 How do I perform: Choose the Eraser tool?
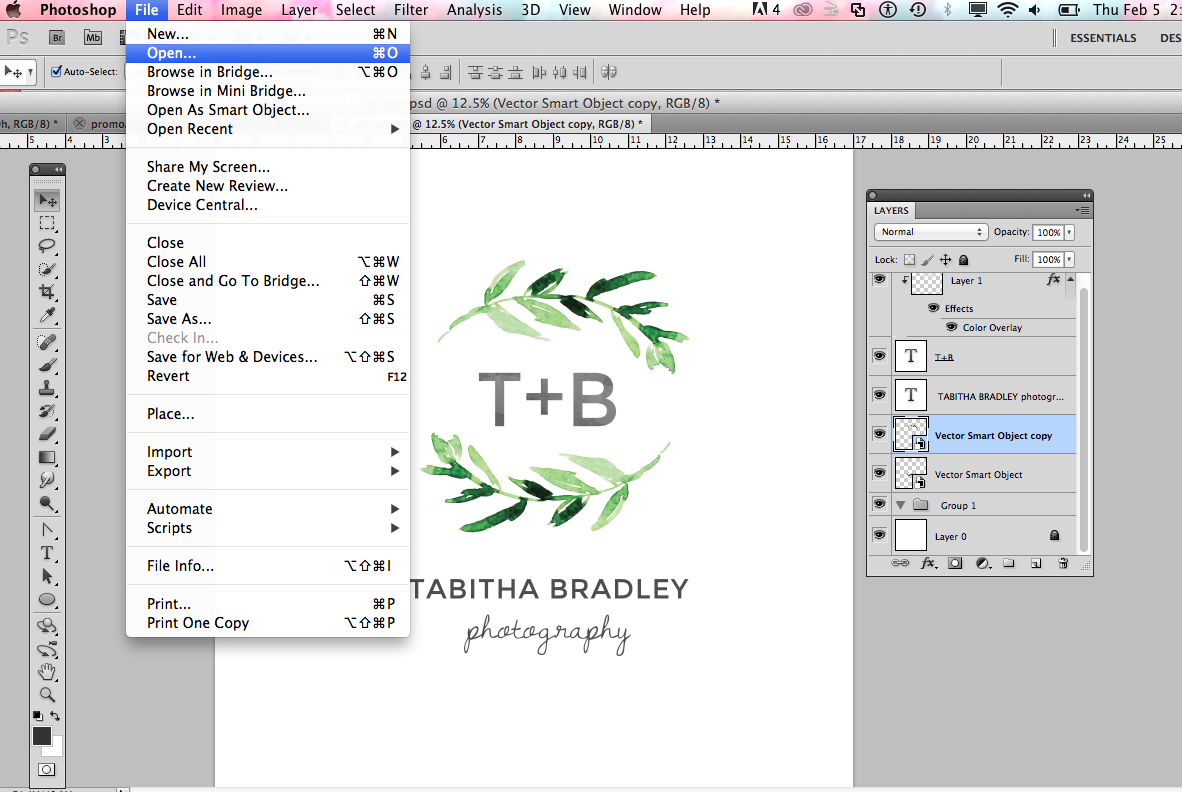pyautogui.click(x=46, y=434)
